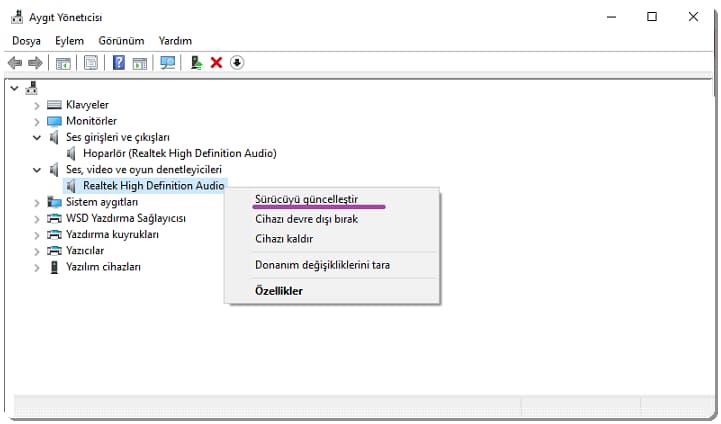Image resolution: width=721 pixels, height=424 pixels.
Task: Expand the Sistem aygıtları category
Action: click(37, 203)
